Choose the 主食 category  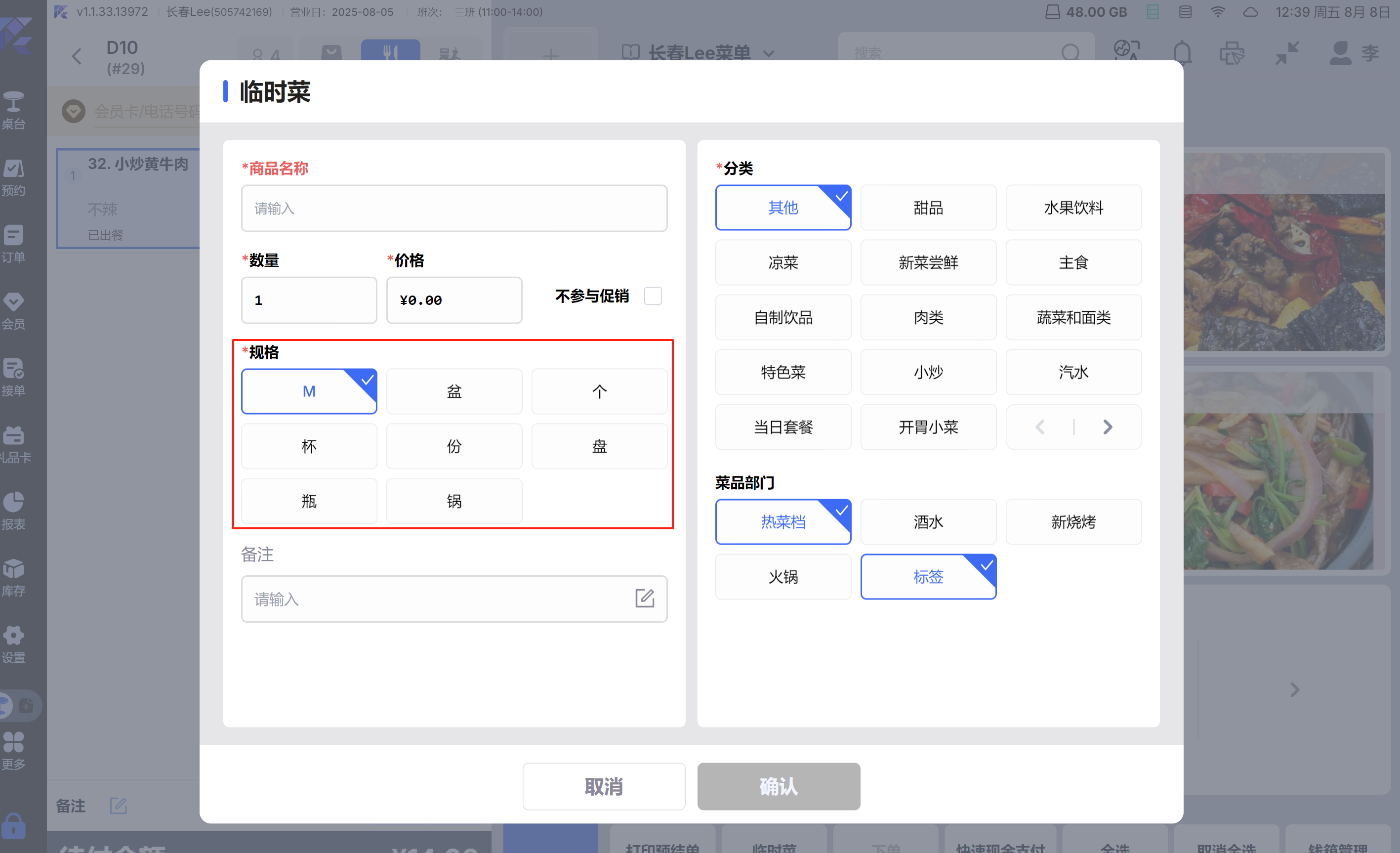(1073, 262)
